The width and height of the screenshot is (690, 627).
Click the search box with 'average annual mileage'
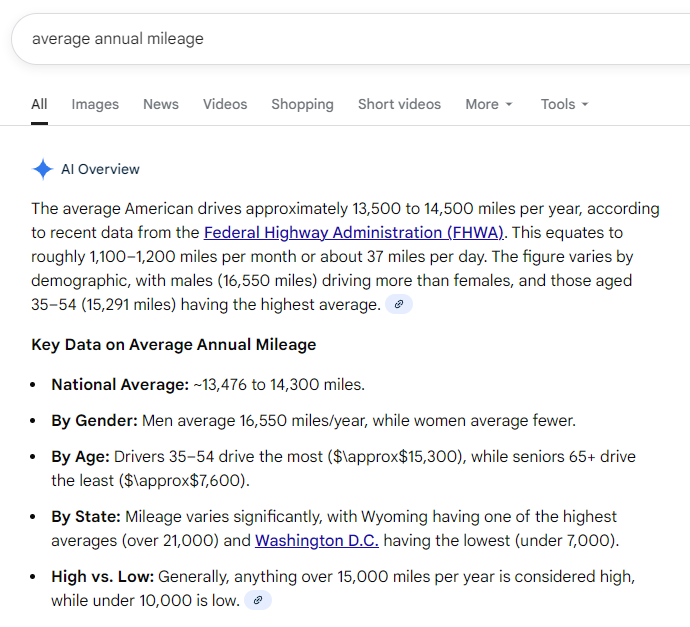point(352,39)
